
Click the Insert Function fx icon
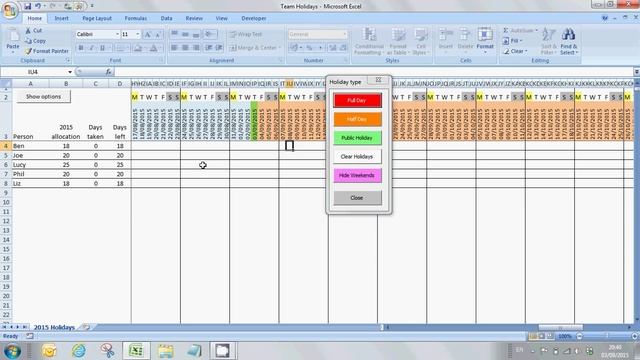click(x=108, y=72)
